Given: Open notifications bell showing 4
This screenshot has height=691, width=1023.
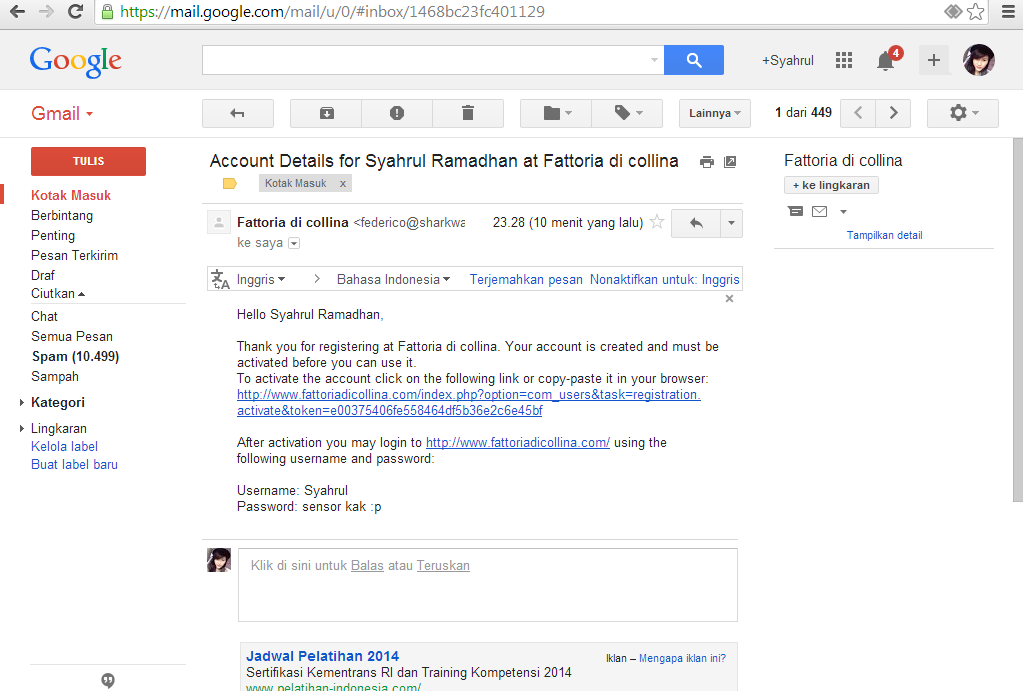Looking at the screenshot, I should (886, 60).
